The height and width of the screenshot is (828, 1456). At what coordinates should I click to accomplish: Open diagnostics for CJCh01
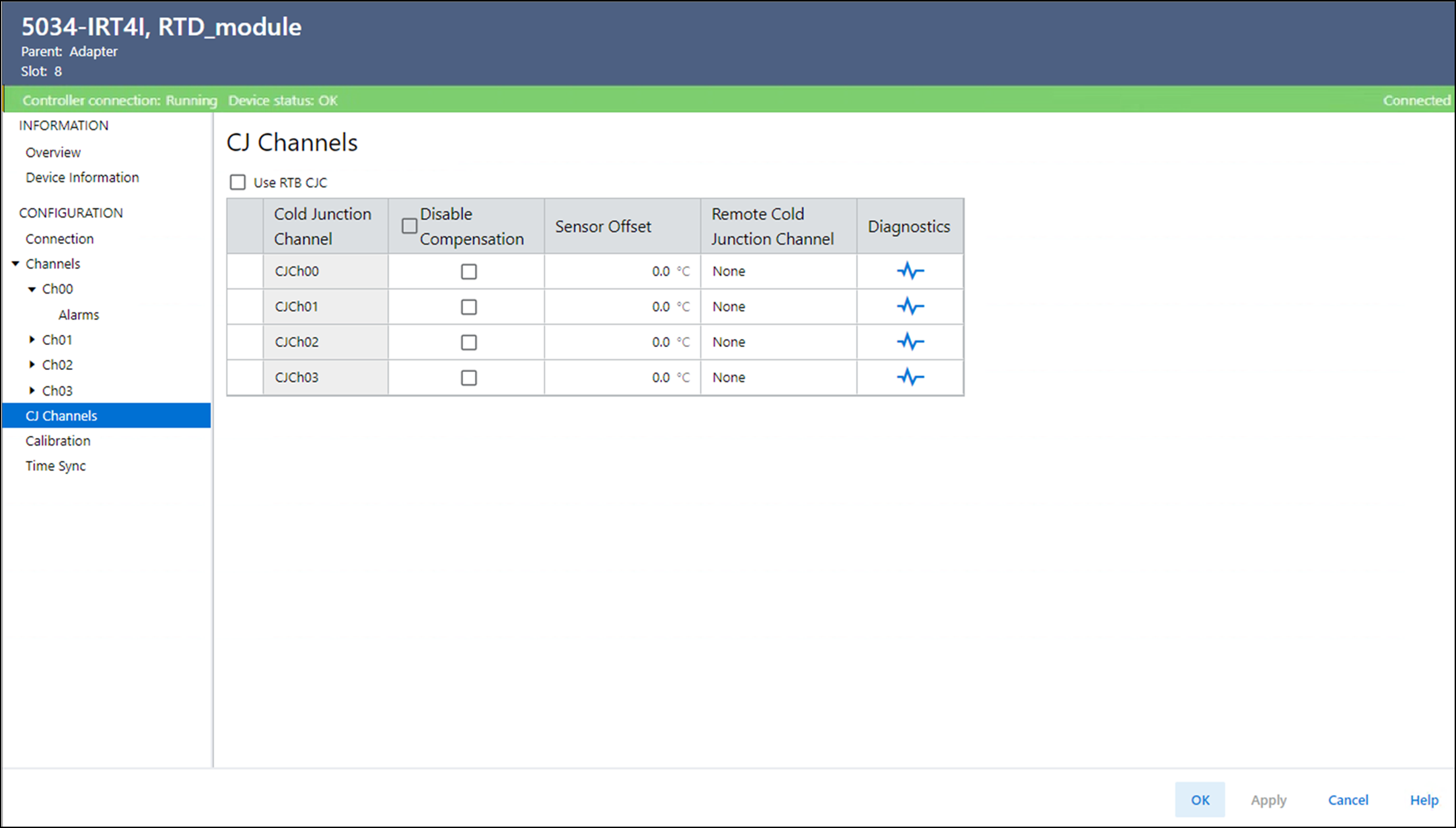pos(910,307)
